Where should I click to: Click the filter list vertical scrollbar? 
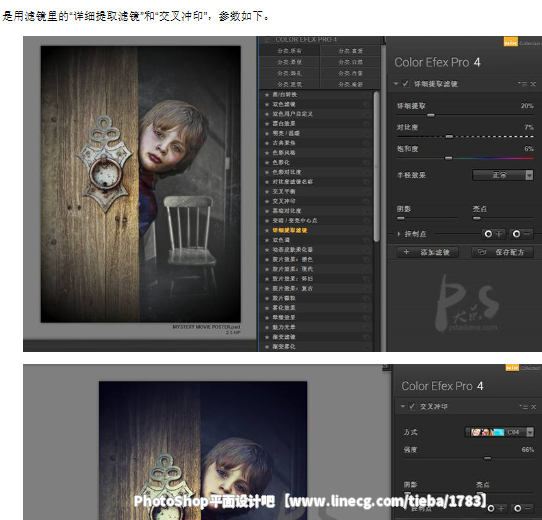pos(376,167)
